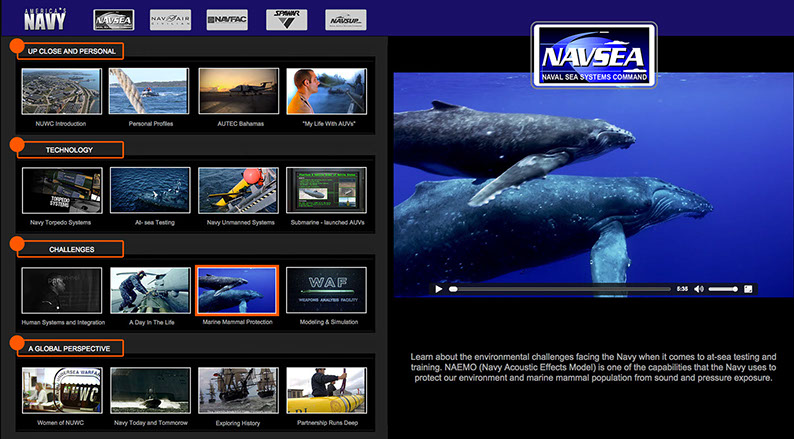Image resolution: width=794 pixels, height=439 pixels.
Task: Click the video progress seek bar
Action: [560, 289]
